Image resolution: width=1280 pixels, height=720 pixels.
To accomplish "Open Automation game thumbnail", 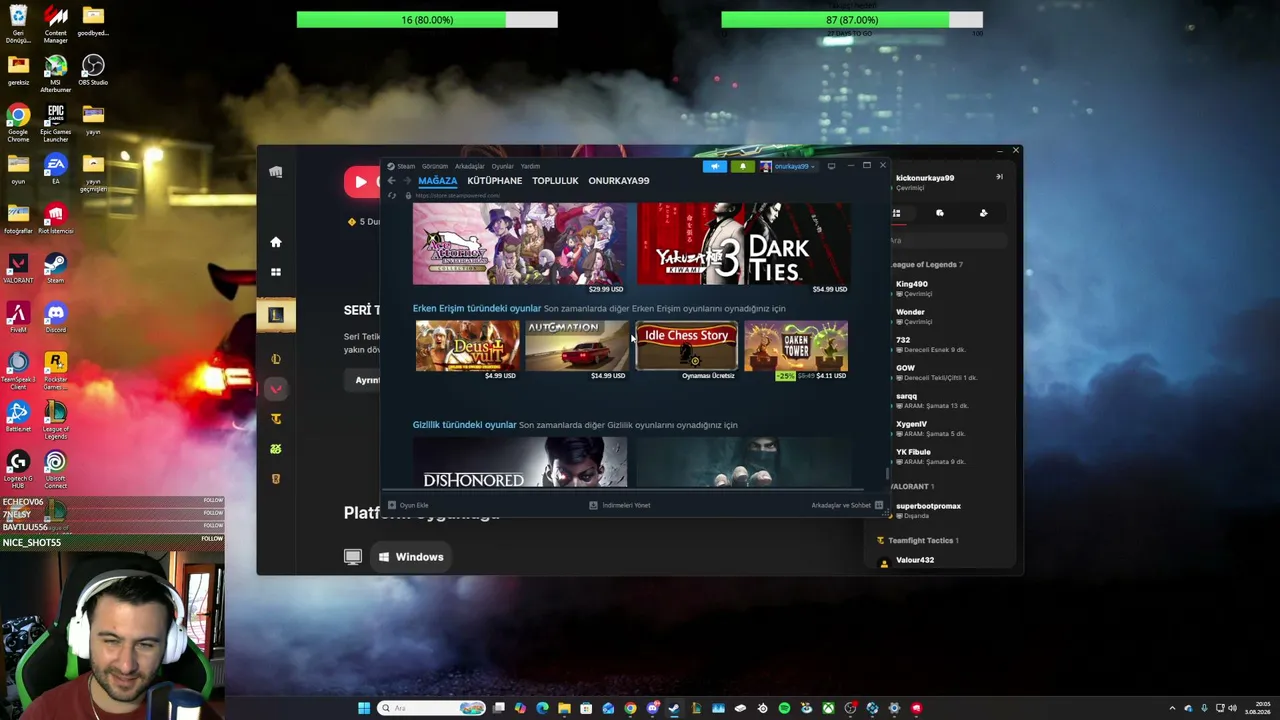I will point(577,346).
